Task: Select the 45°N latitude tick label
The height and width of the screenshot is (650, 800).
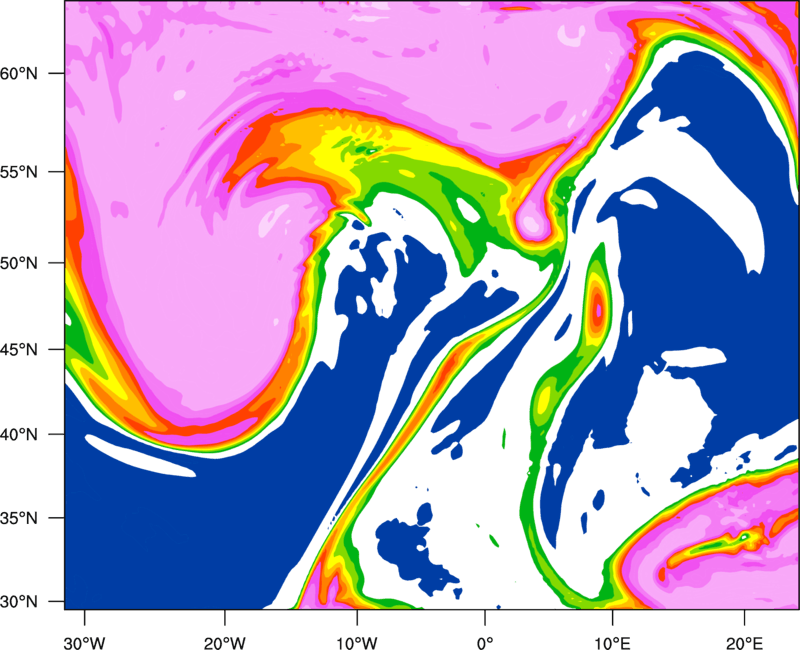Action: pos(19,349)
